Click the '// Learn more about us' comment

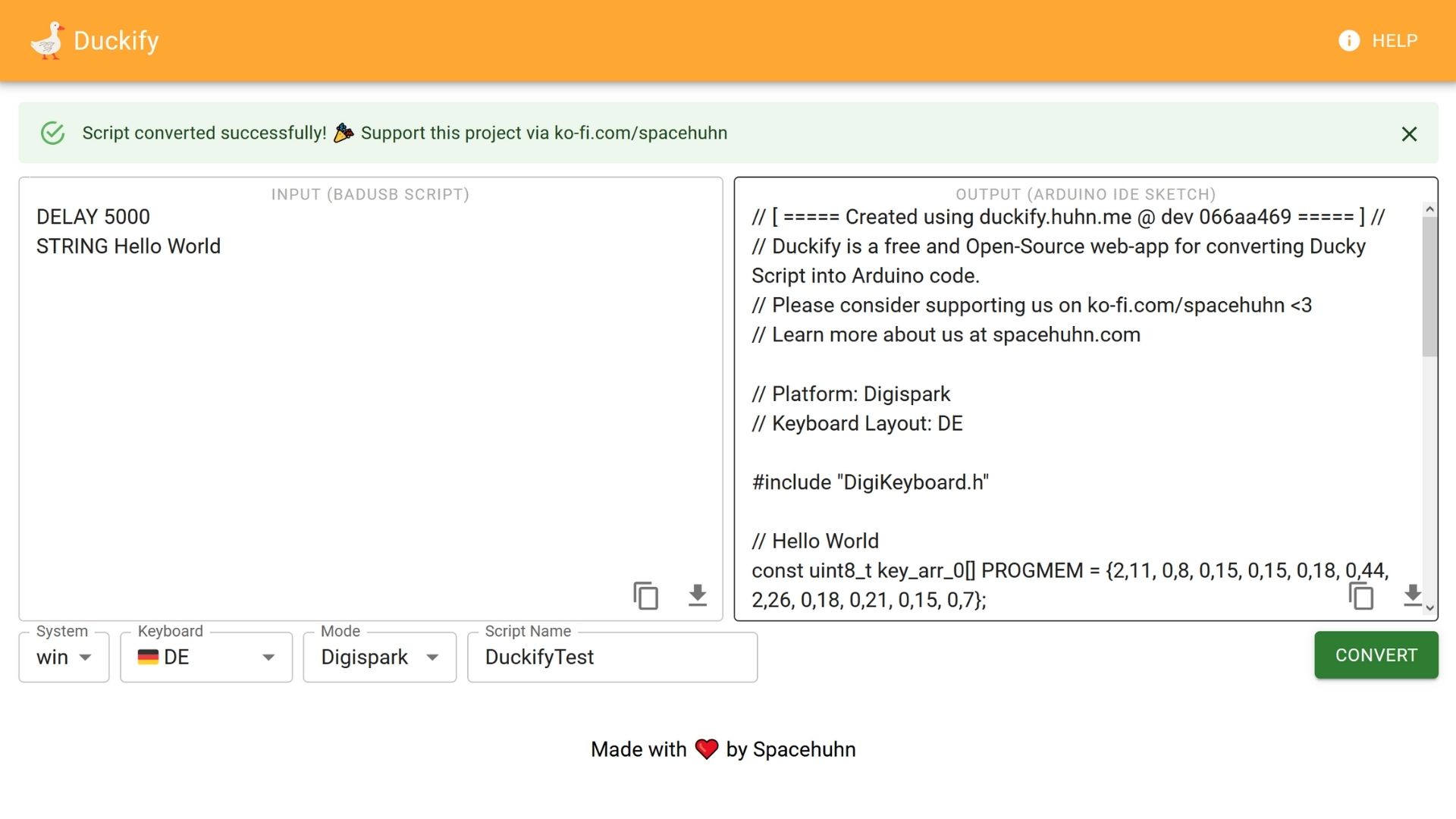[946, 335]
